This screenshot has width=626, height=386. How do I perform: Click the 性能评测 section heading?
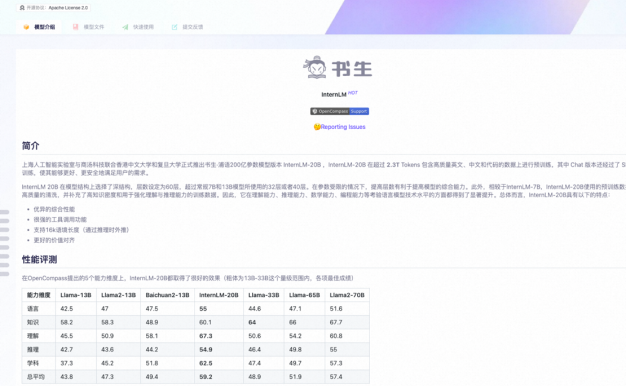coord(39,259)
